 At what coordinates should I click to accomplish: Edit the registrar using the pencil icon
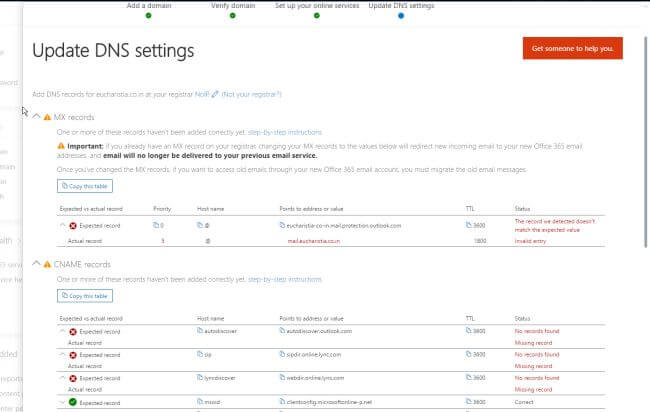click(x=215, y=94)
